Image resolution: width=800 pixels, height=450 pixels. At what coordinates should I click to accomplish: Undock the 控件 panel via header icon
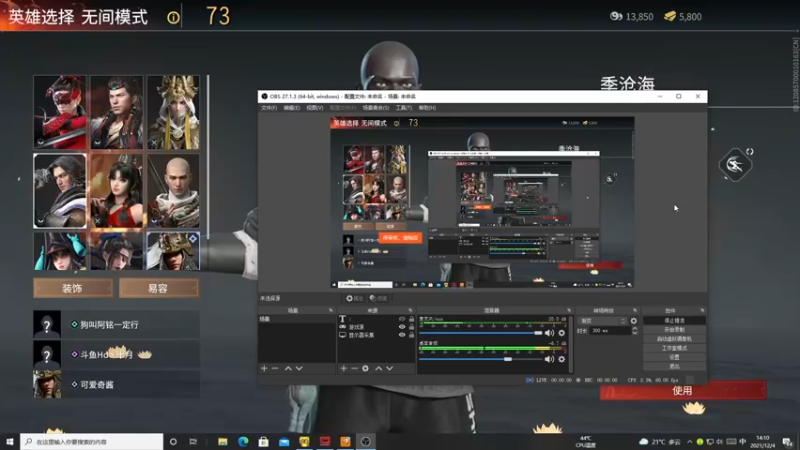coord(702,310)
